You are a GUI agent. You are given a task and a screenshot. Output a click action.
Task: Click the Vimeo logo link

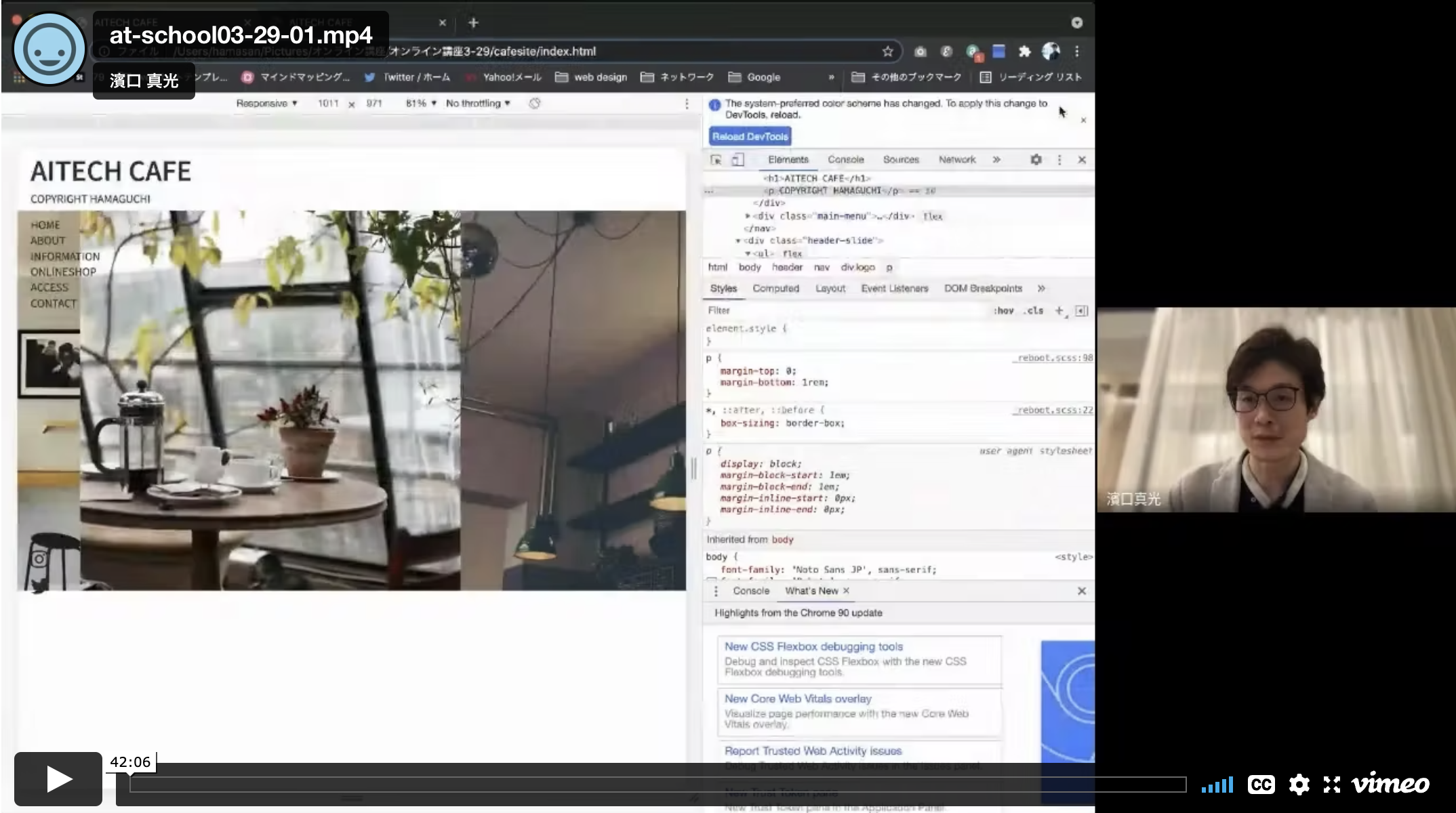tap(1390, 783)
